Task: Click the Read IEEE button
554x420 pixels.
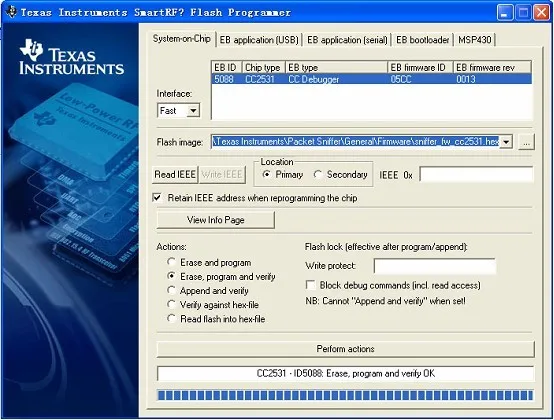Action: click(x=175, y=174)
